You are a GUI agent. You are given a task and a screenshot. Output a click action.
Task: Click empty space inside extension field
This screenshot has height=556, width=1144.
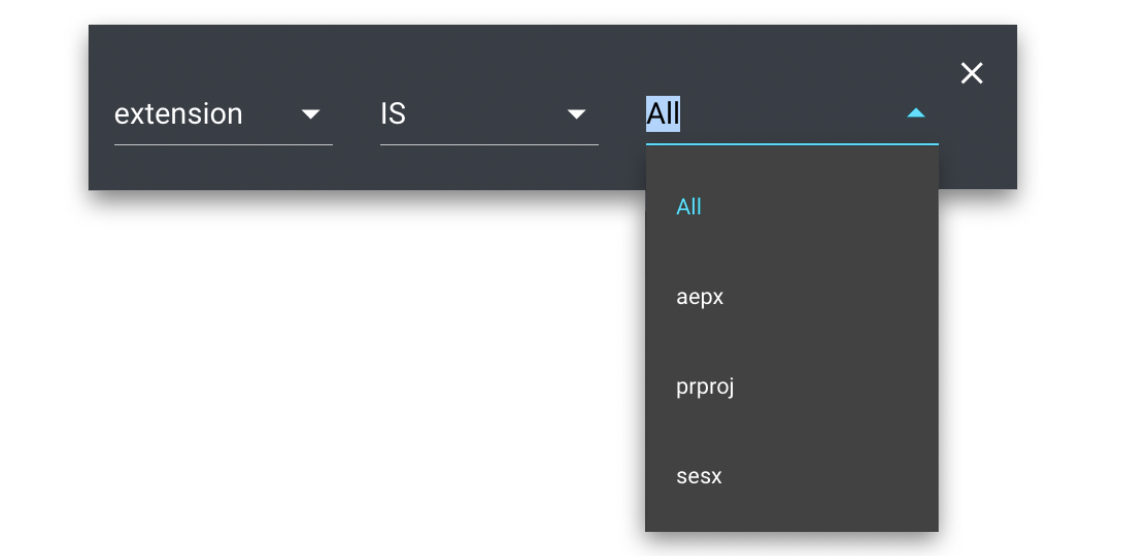(270, 114)
